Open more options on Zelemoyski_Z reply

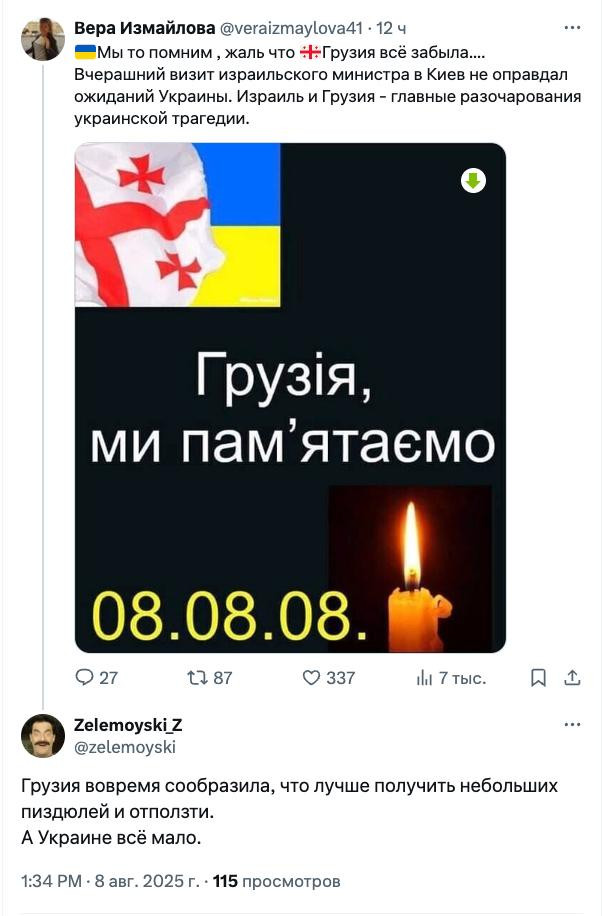[572, 724]
